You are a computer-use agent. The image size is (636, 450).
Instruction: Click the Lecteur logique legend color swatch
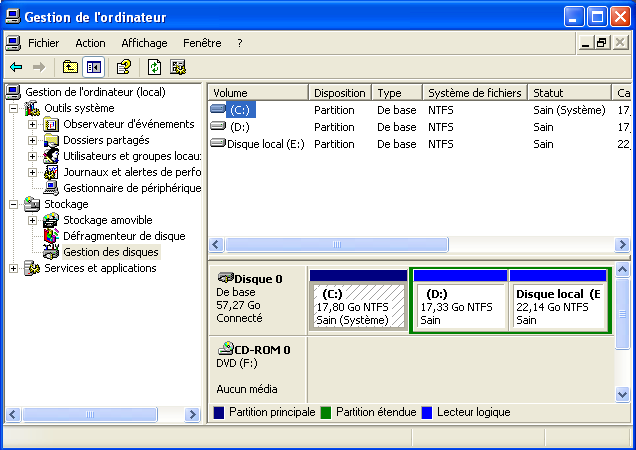427,413
